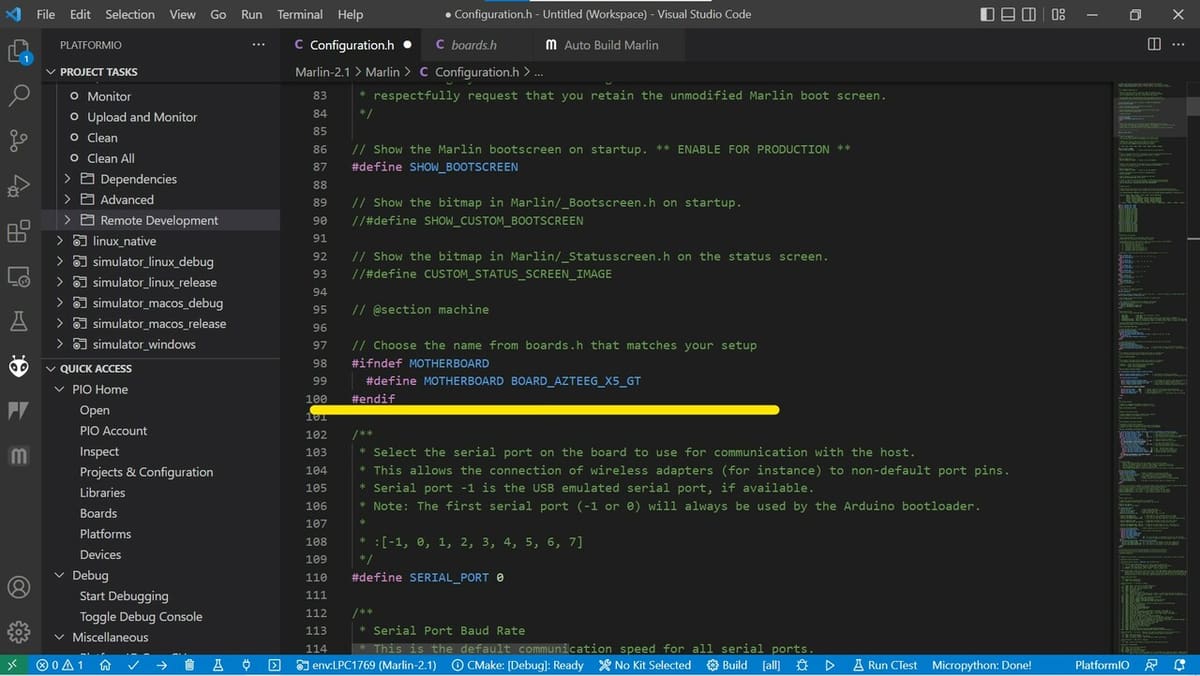Expand the linux_native environment
Viewport: 1200px width, 676px height.
59,241
